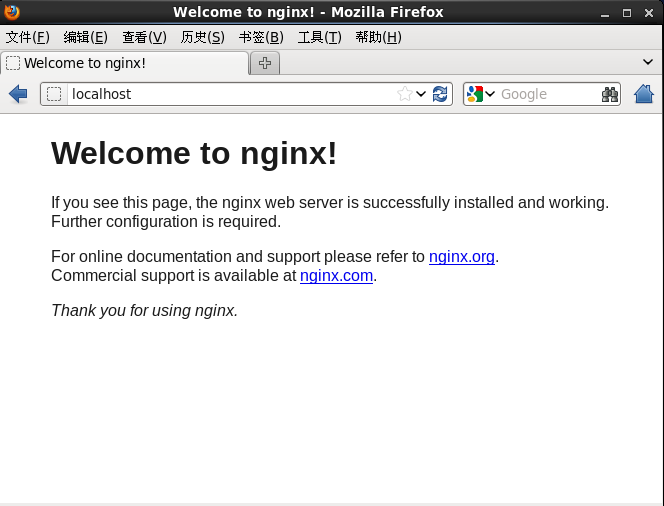Click the blue Back arrow button
The height and width of the screenshot is (506, 664).
pos(18,94)
